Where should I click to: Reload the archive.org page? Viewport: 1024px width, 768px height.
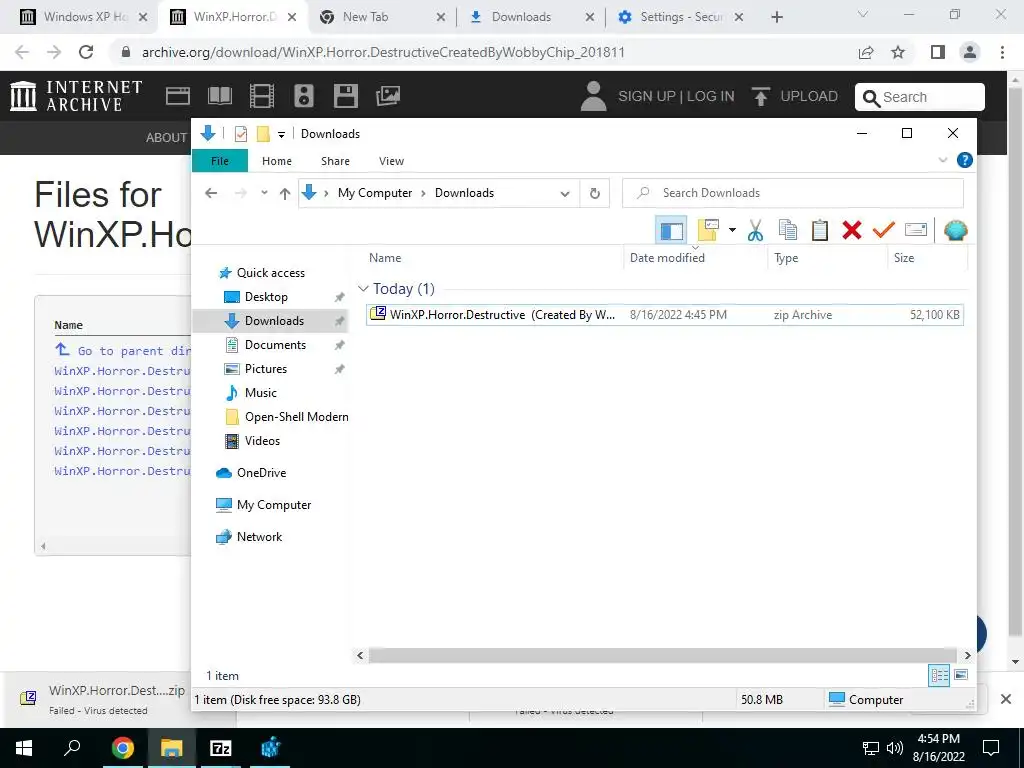[86, 52]
